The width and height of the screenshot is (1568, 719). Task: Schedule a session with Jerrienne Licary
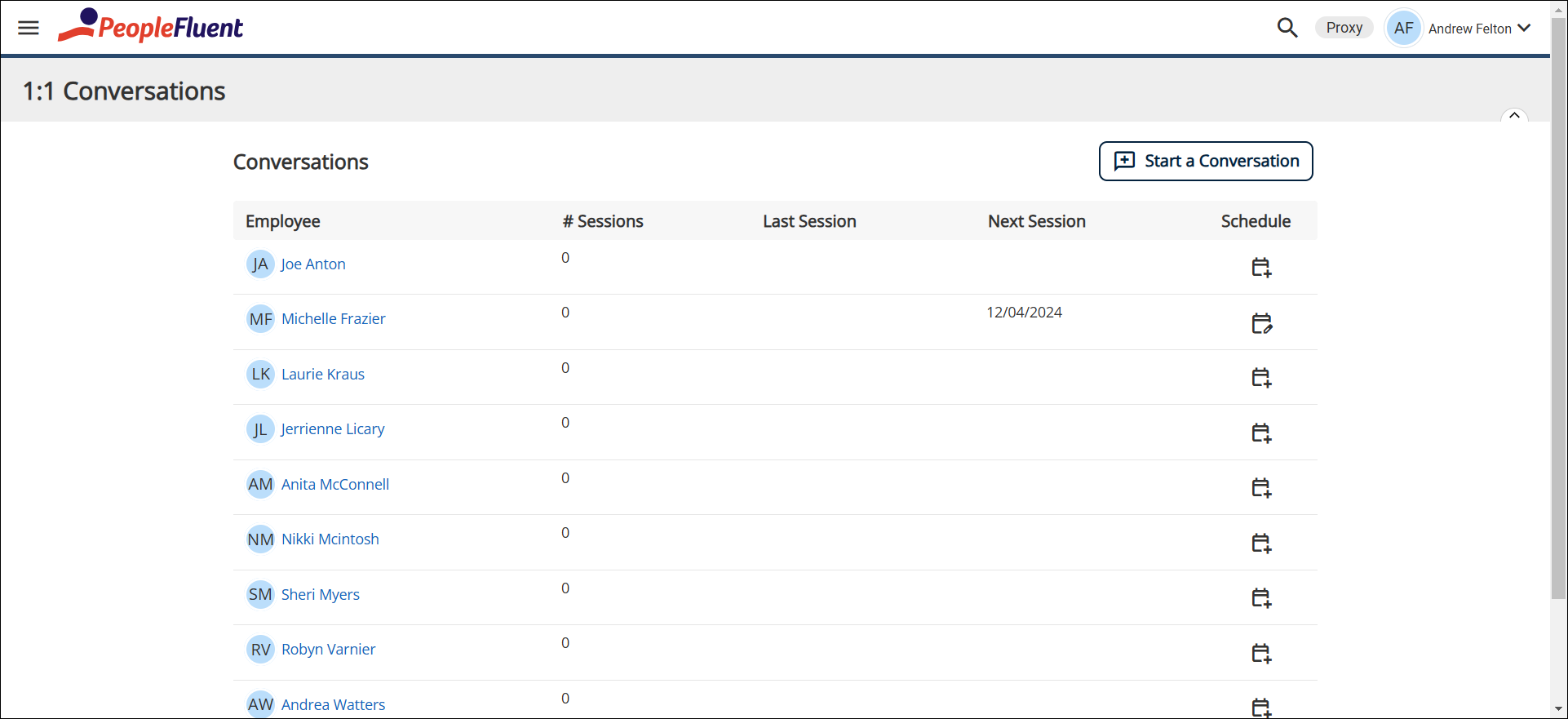1261,433
